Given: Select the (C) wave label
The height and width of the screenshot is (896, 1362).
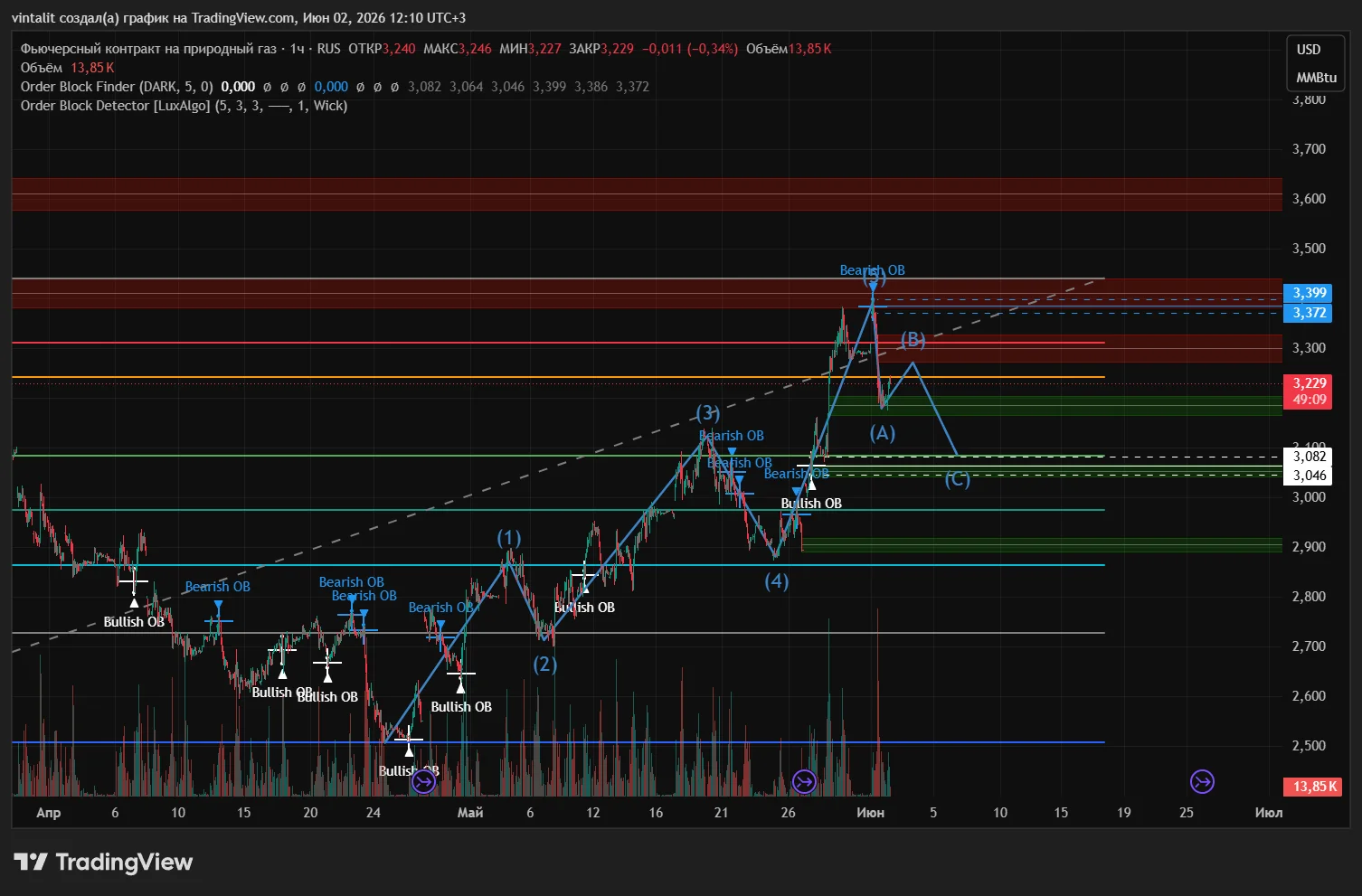Looking at the screenshot, I should click(958, 479).
